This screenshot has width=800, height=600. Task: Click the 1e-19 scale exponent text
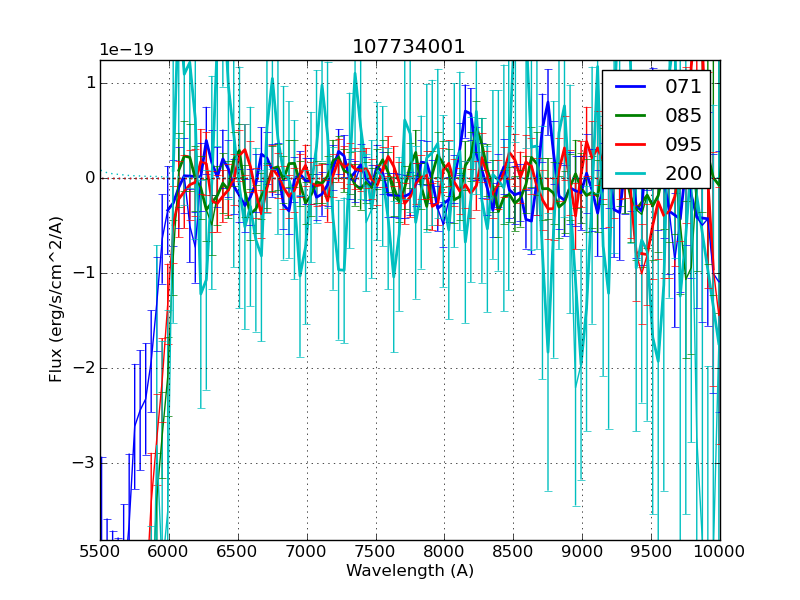click(x=126, y=50)
